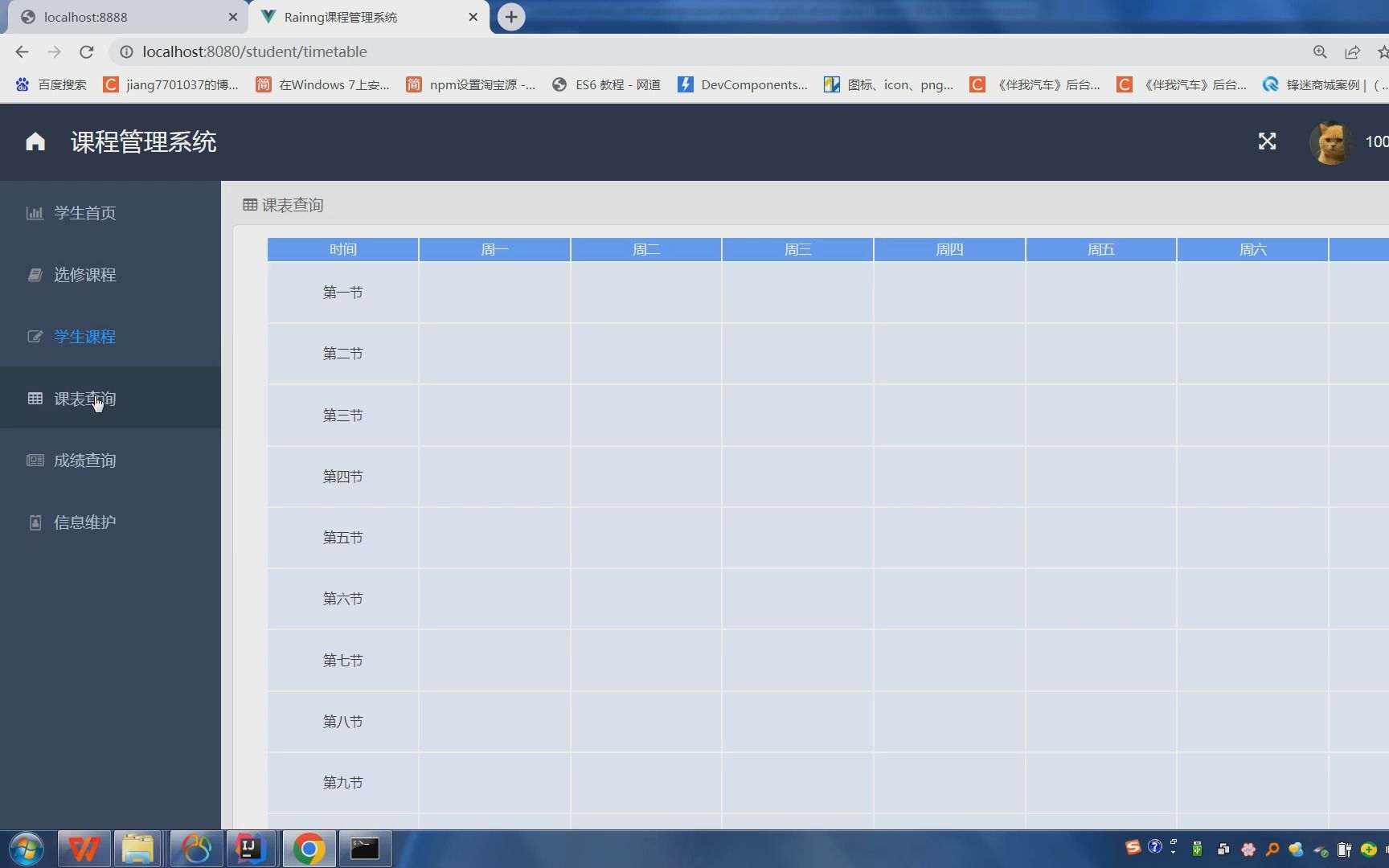Open the terminal from the taskbar
The width and height of the screenshot is (1389, 868).
coord(365,848)
